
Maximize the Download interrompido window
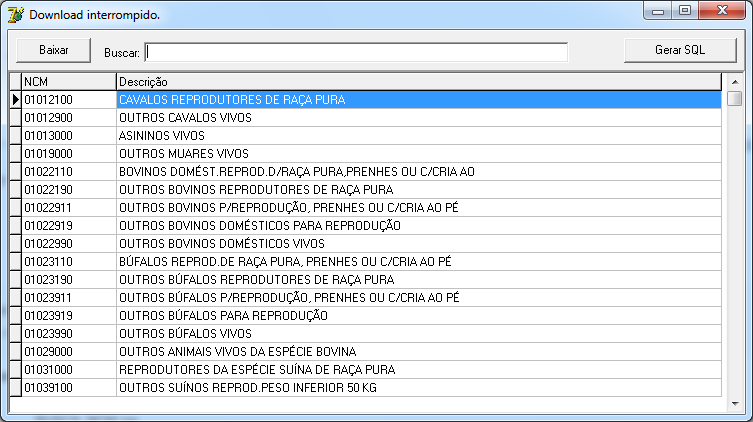point(685,11)
